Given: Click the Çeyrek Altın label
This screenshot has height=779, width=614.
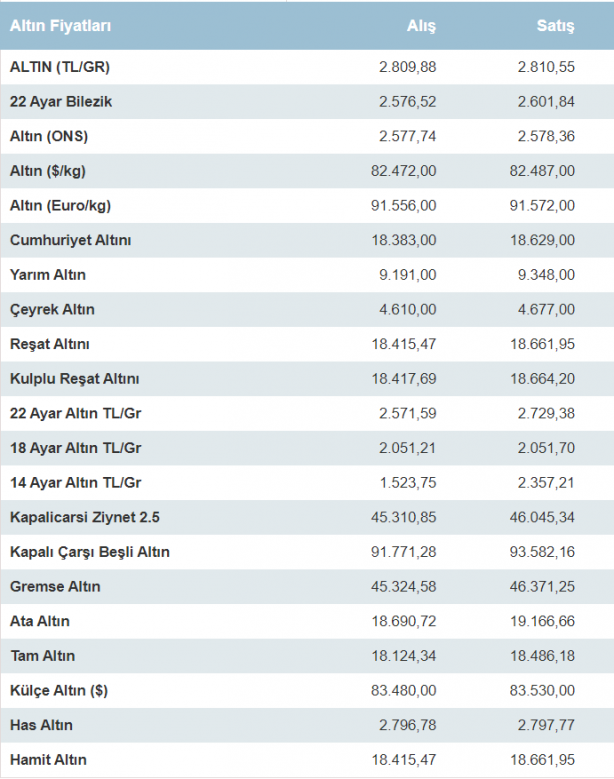Looking at the screenshot, I should tap(52, 310).
